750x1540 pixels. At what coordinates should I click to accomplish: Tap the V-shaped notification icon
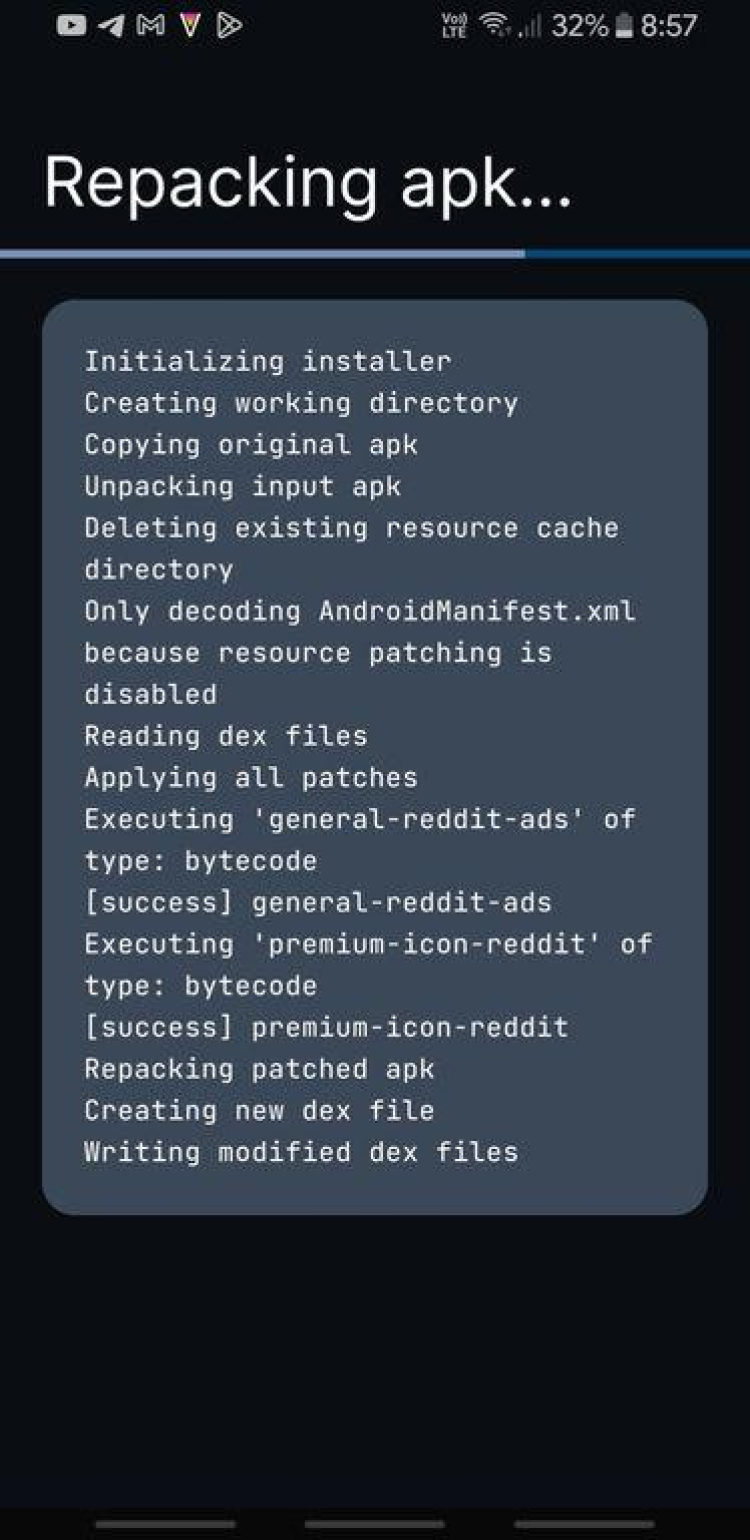click(190, 26)
